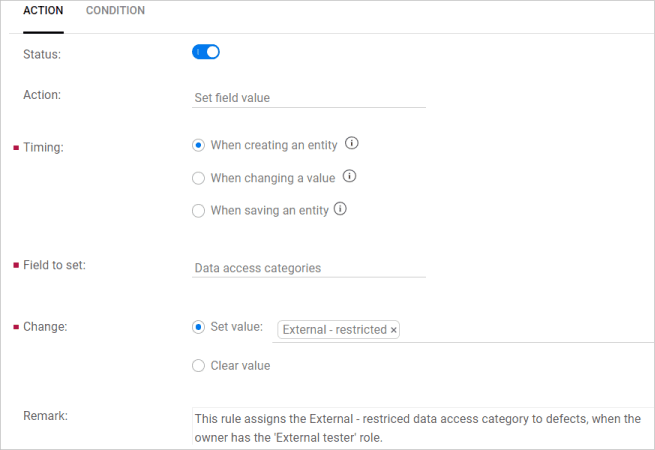Viewport: 655px width, 450px height.
Task: Click the 'External - restricted' value chip
Action: (x=334, y=330)
